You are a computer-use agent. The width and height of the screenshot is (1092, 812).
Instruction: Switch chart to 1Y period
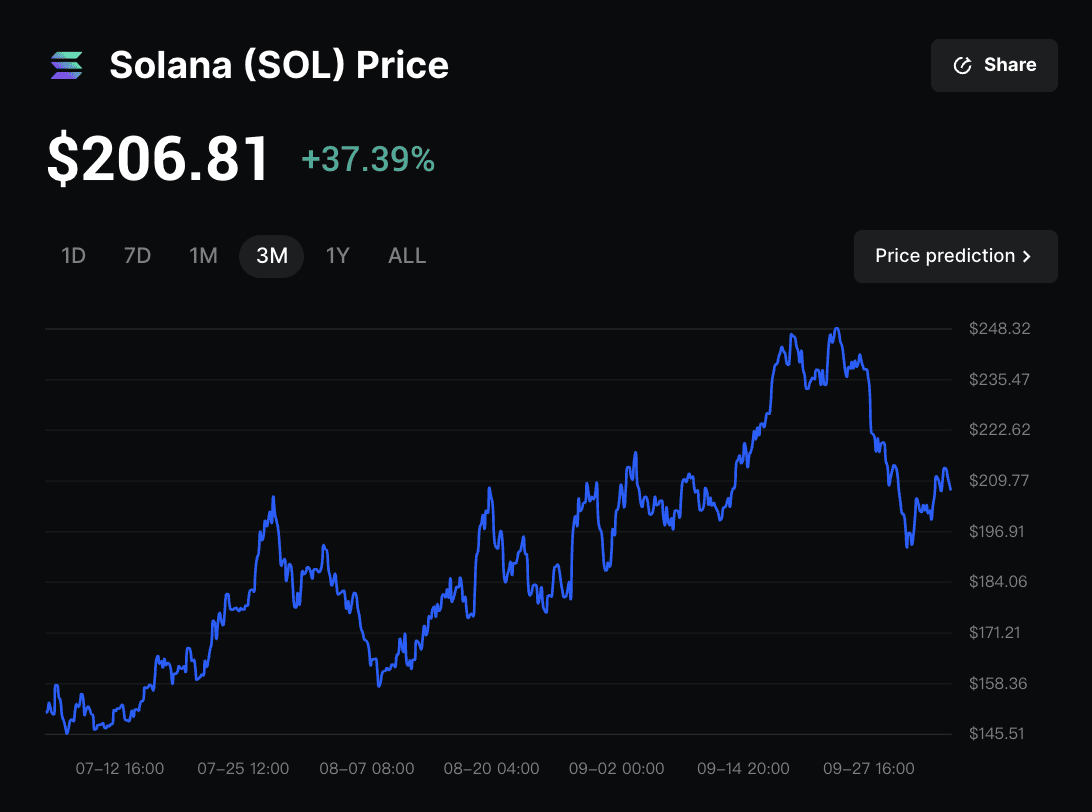click(x=338, y=256)
